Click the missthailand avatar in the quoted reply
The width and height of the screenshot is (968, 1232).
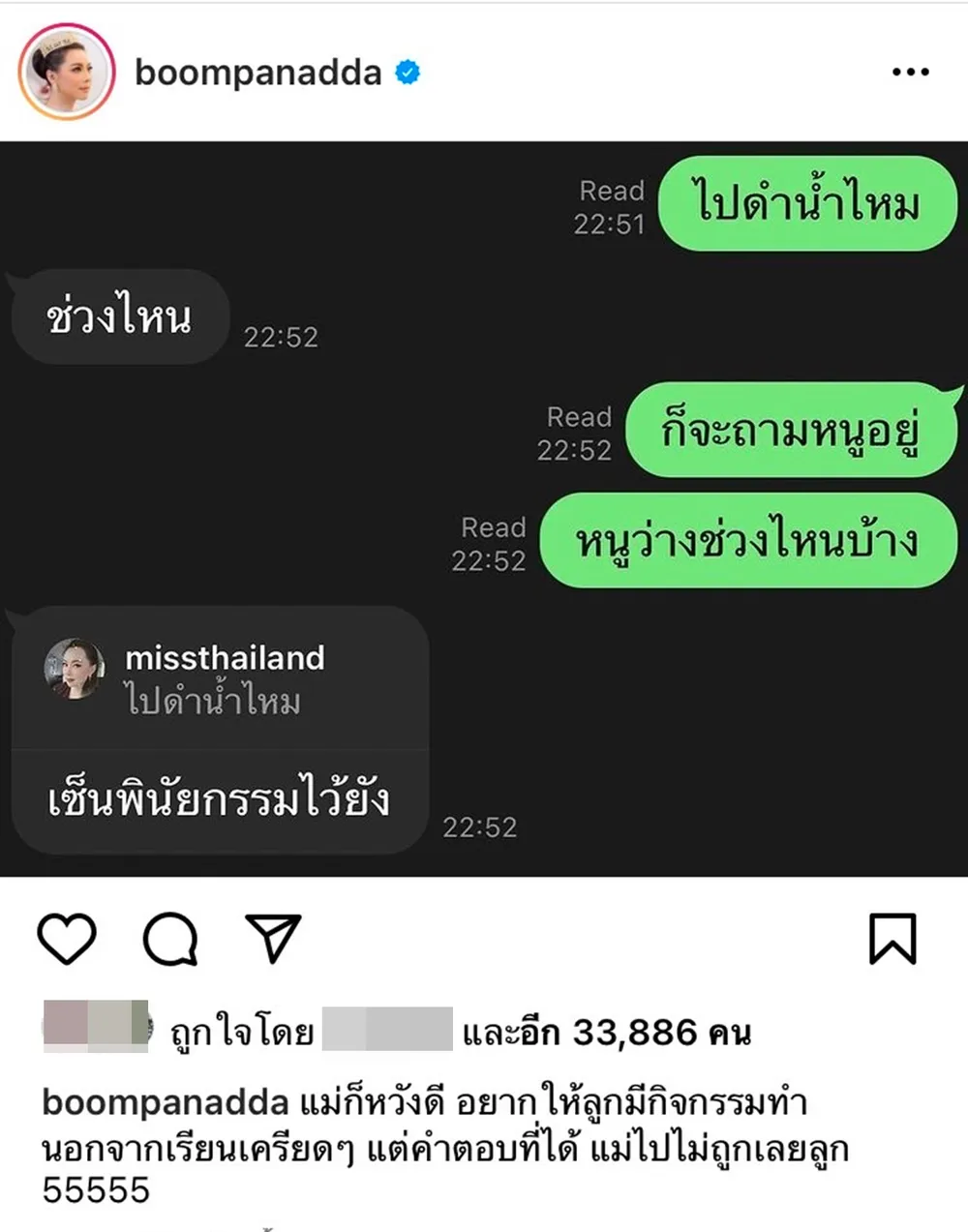pyautogui.click(x=74, y=668)
